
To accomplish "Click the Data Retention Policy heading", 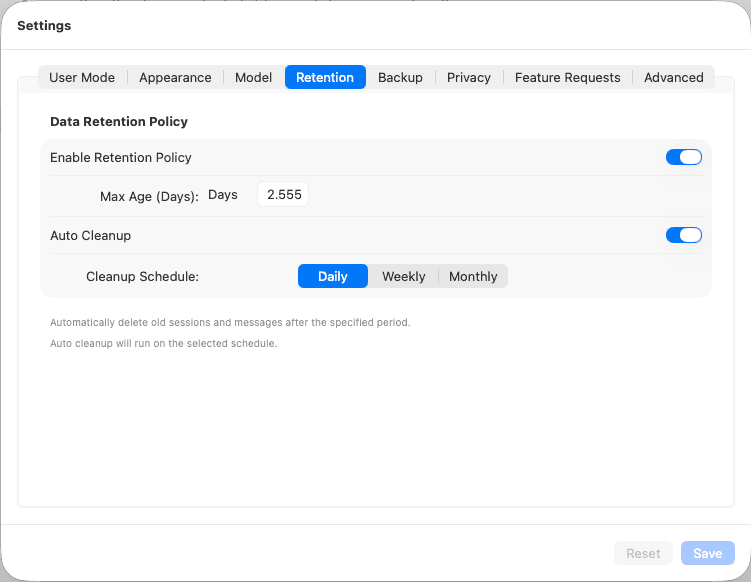I will coord(119,122).
